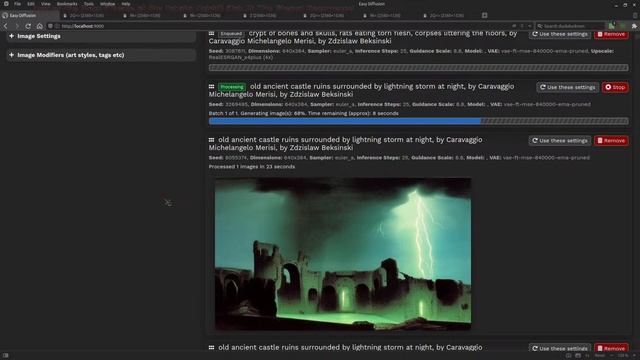Open the File menu
The width and height of the screenshot is (640, 360).
pos(17,4)
